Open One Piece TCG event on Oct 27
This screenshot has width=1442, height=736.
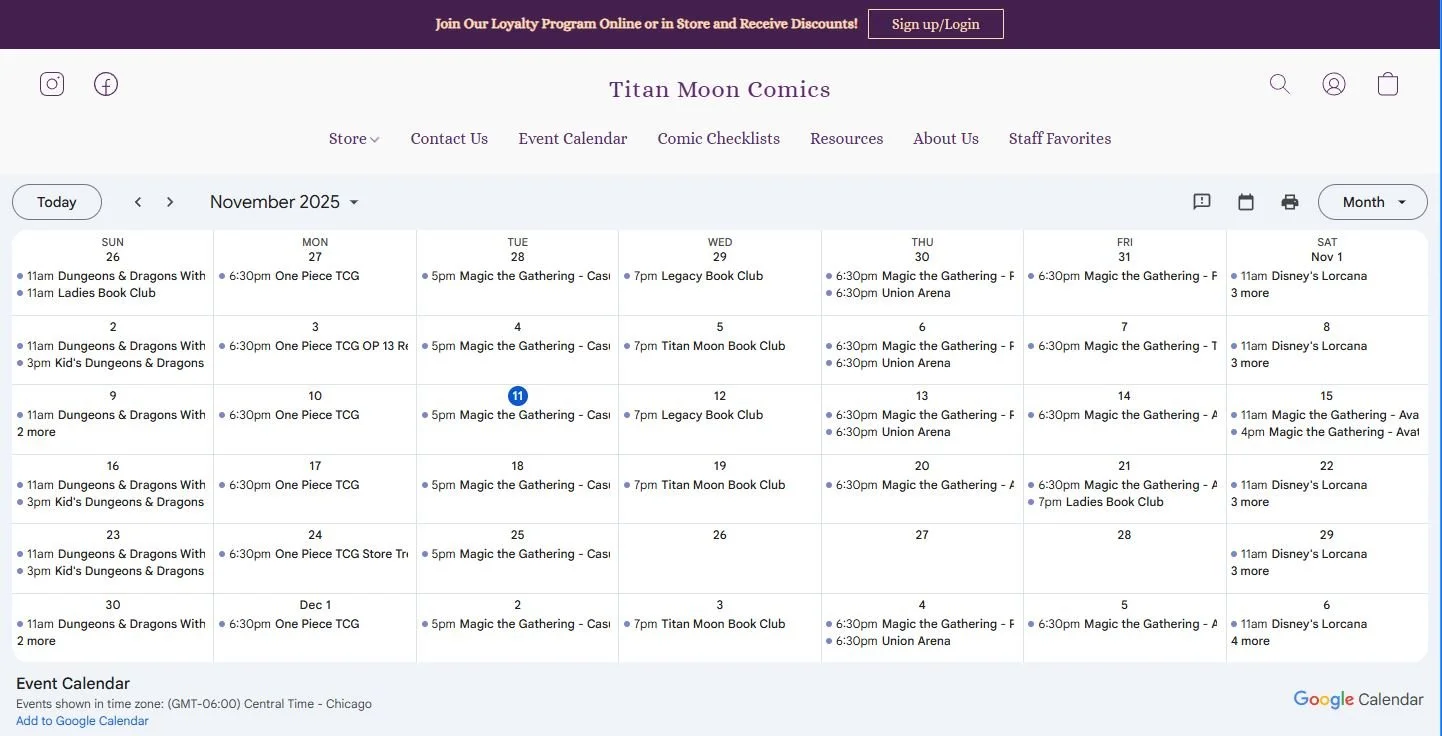(315, 276)
